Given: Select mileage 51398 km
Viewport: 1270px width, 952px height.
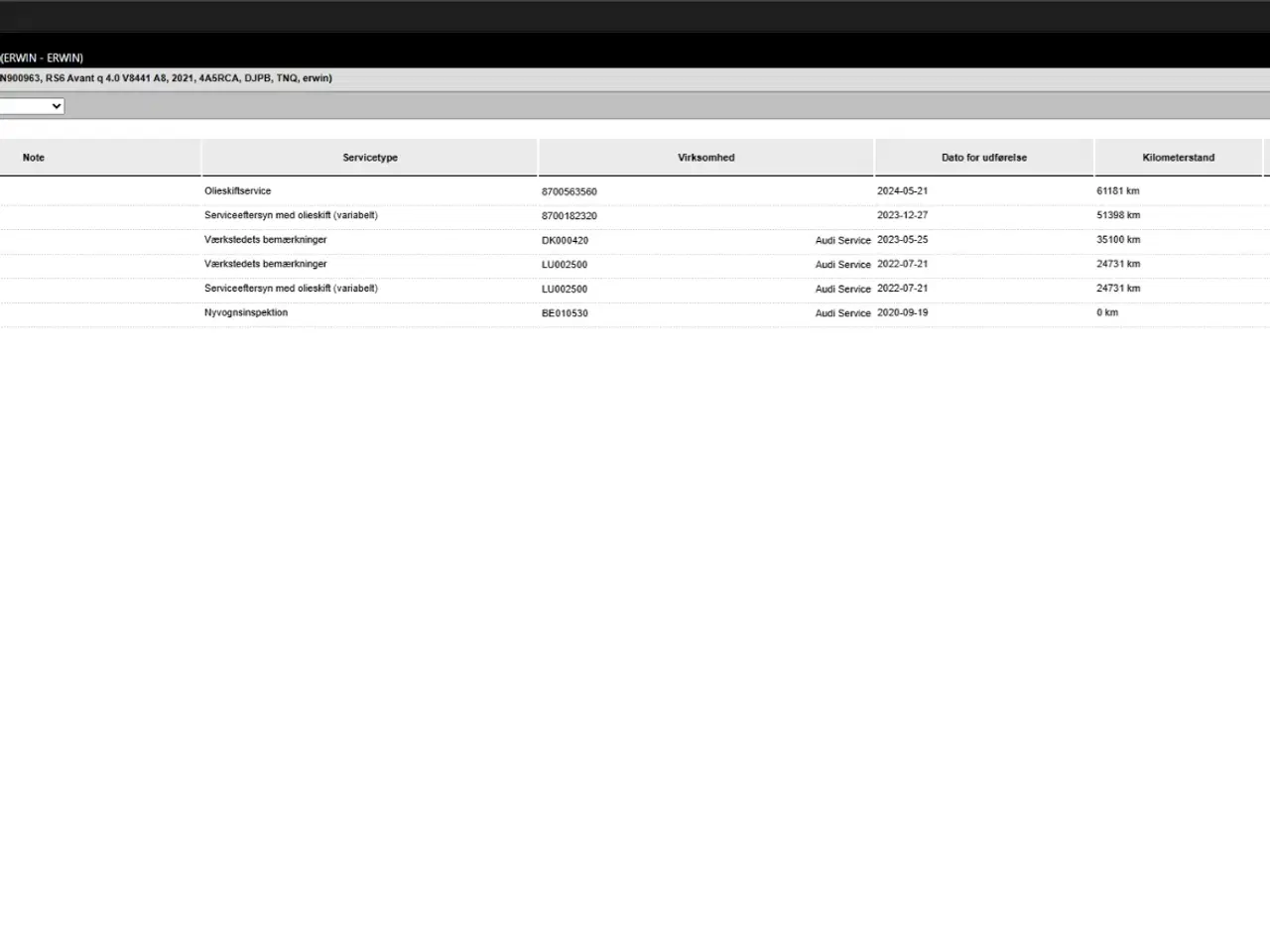Looking at the screenshot, I should coord(1118,215).
